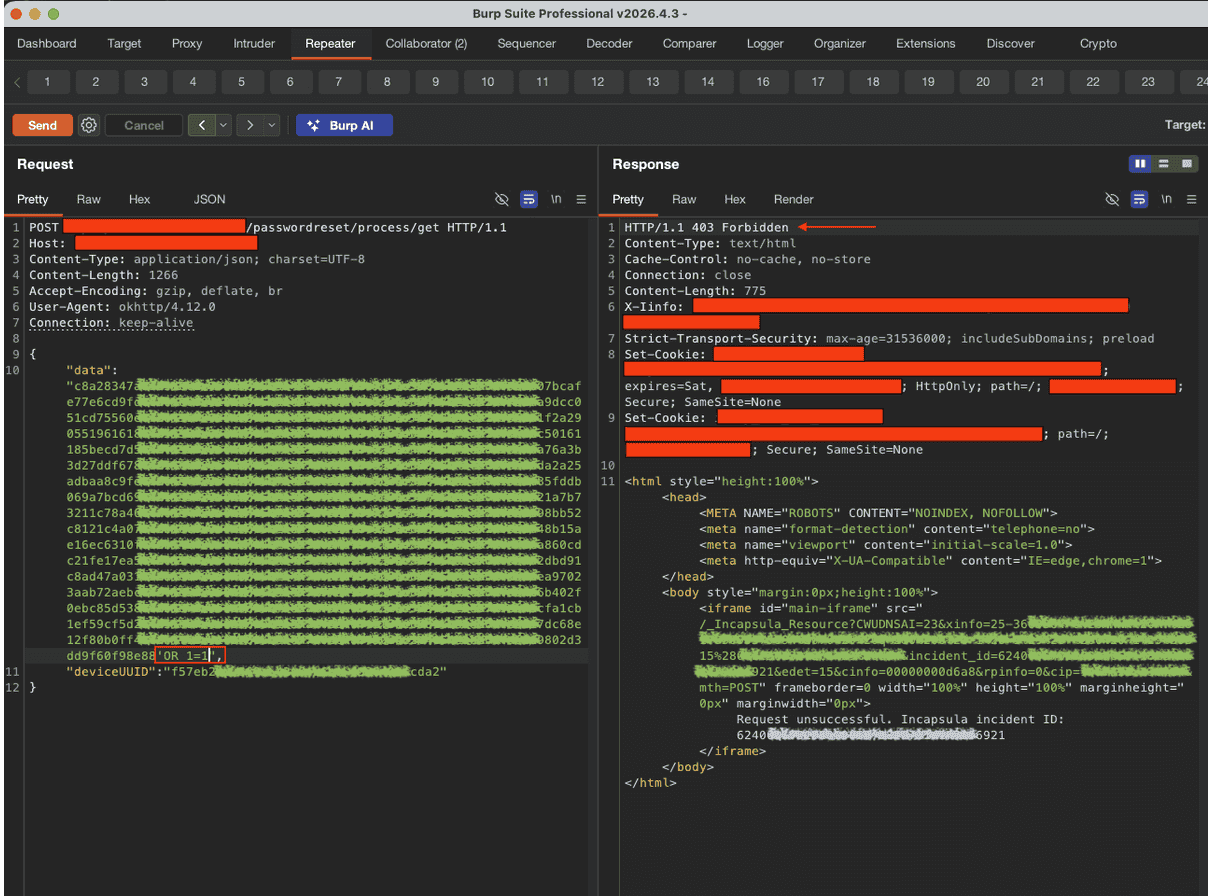Show earlier Repeater tabs with left chevron
The height and width of the screenshot is (896, 1208).
[17, 82]
